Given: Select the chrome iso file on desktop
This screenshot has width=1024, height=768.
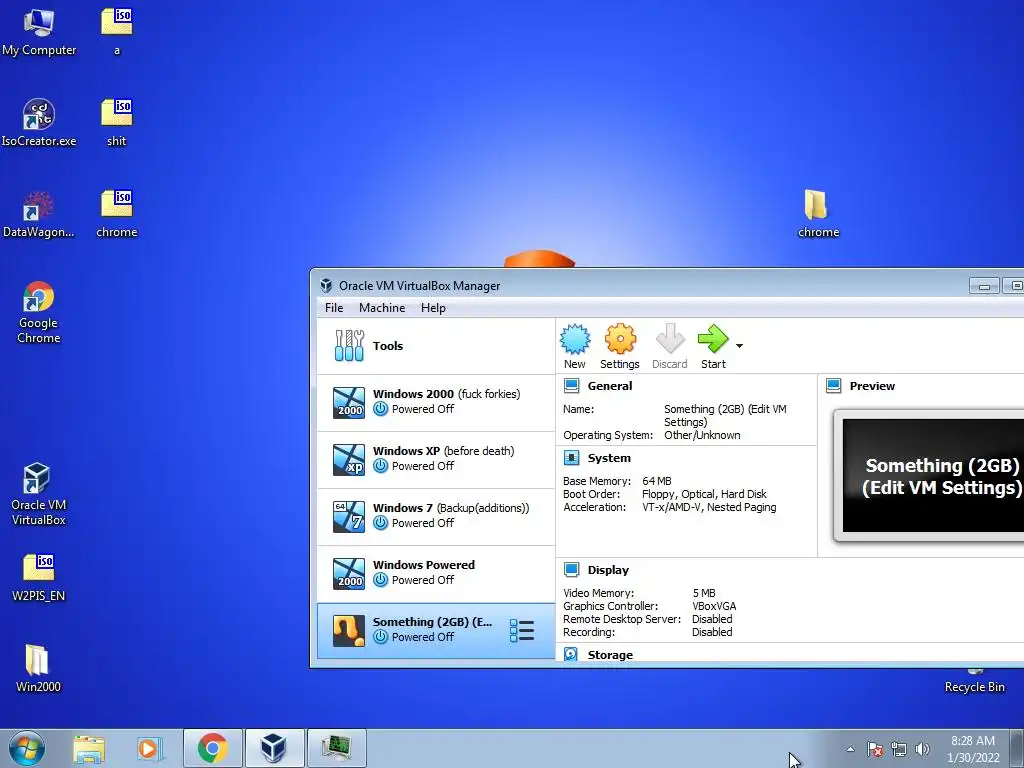Looking at the screenshot, I should point(117,214).
